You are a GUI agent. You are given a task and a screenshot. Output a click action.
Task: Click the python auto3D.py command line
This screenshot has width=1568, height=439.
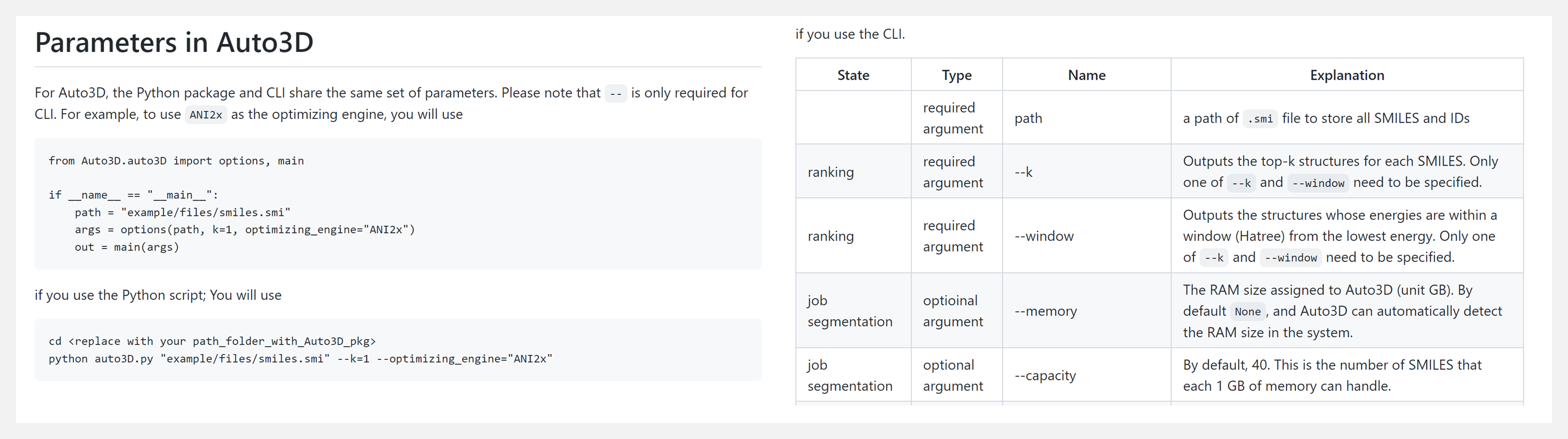300,359
